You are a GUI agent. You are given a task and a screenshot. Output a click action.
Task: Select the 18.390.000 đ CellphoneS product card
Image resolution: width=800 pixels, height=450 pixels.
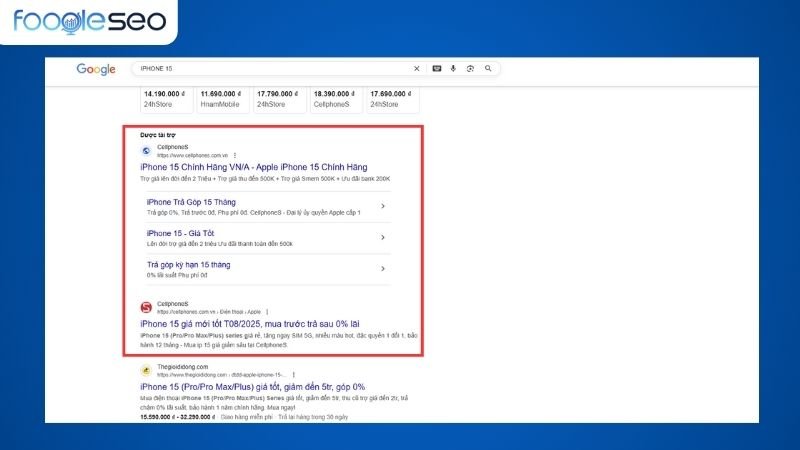click(x=336, y=99)
